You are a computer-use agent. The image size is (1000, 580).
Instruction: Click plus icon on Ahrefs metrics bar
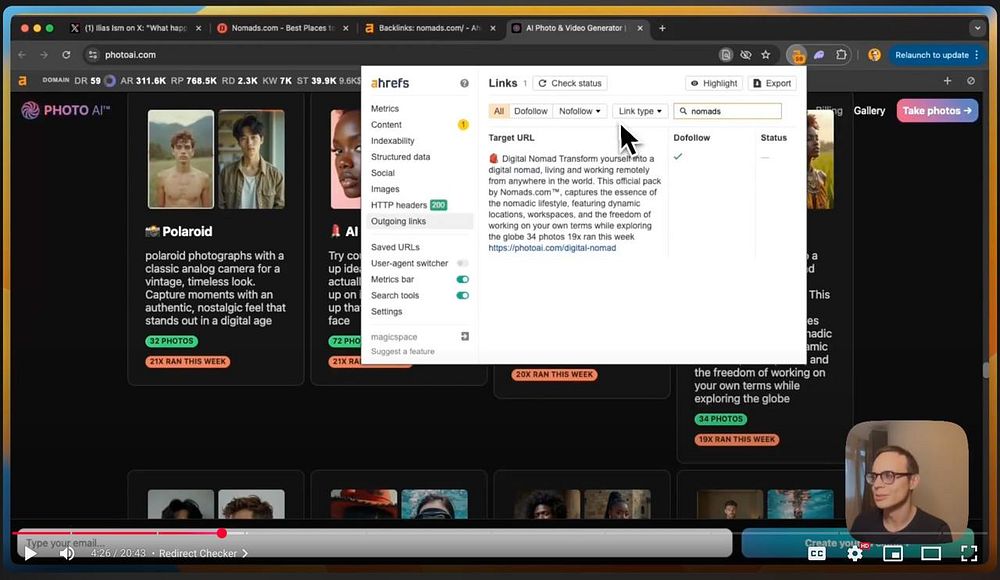947,80
